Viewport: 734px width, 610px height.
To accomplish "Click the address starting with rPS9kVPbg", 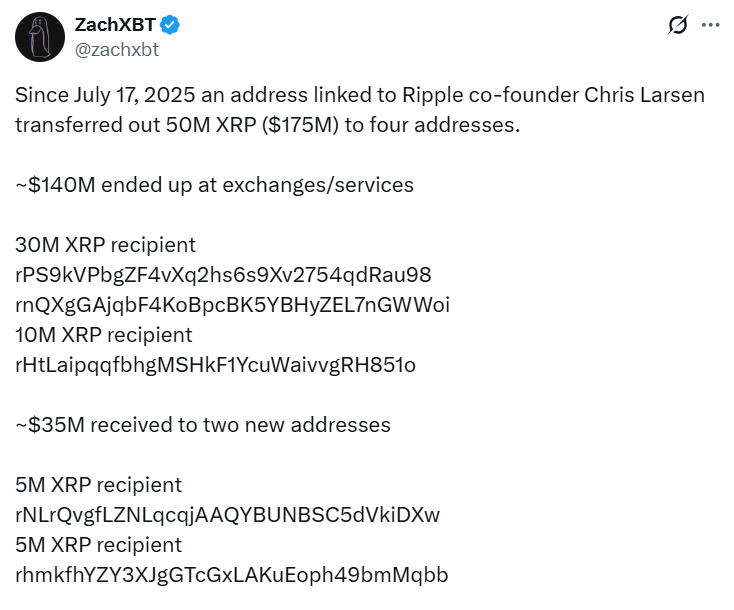I will coord(223,275).
